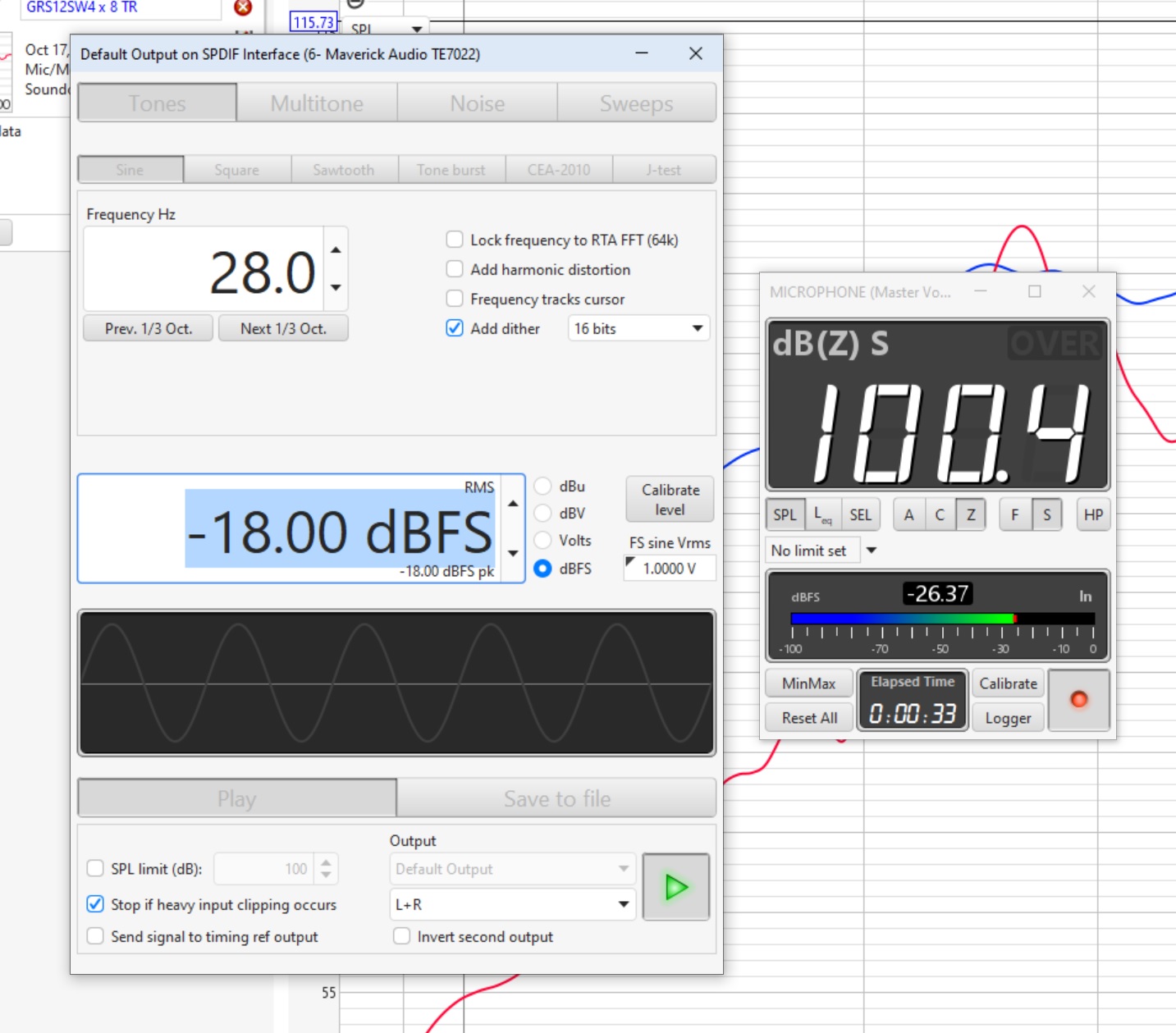Screen dimensions: 1176x1033
Task: Open the Default Output dropdown
Action: 512,869
